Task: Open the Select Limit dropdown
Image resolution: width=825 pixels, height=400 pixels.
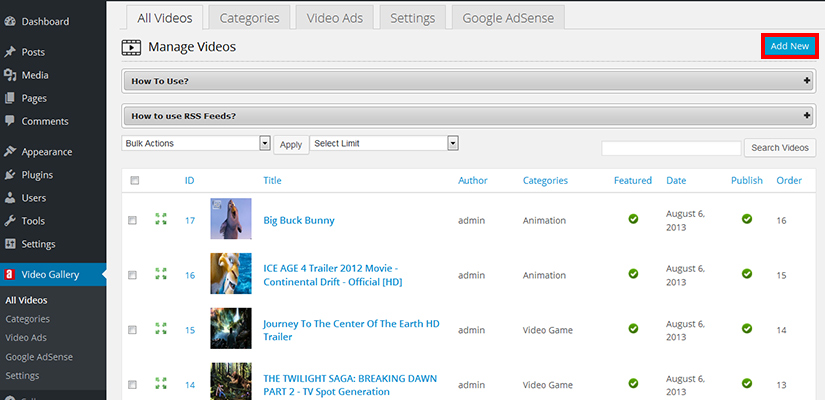Action: point(384,144)
